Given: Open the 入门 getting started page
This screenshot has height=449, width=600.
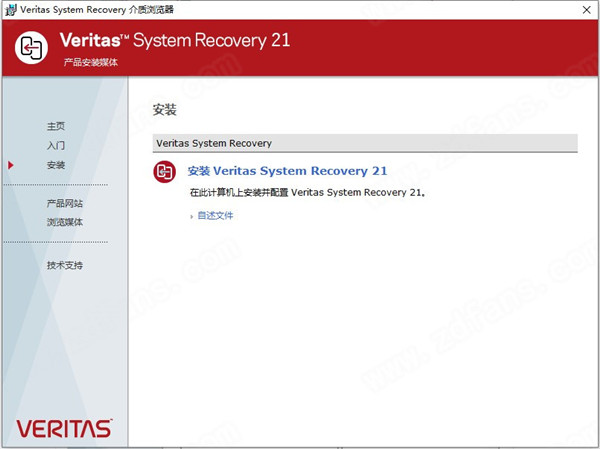Looking at the screenshot, I should 56,145.
